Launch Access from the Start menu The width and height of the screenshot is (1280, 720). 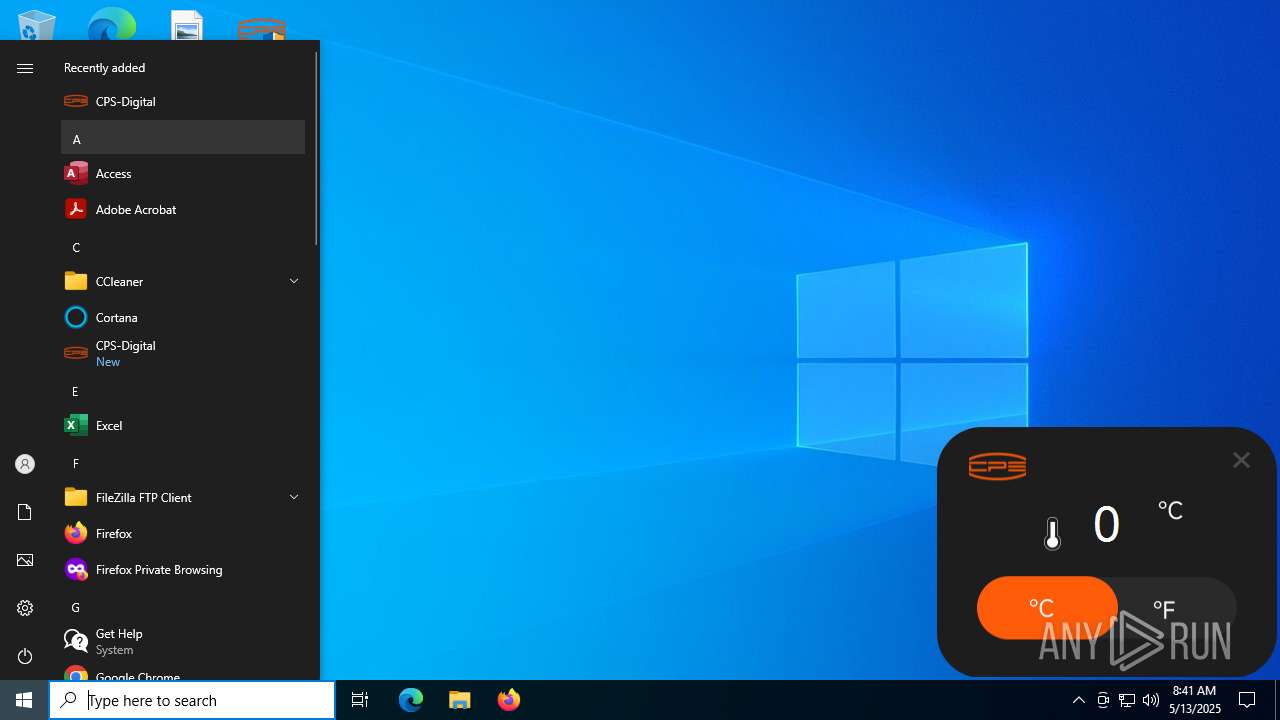tap(183, 173)
